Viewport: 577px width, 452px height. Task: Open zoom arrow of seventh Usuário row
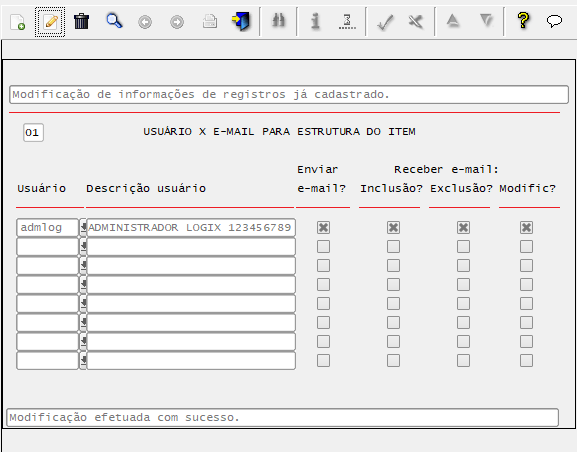[x=83, y=342]
